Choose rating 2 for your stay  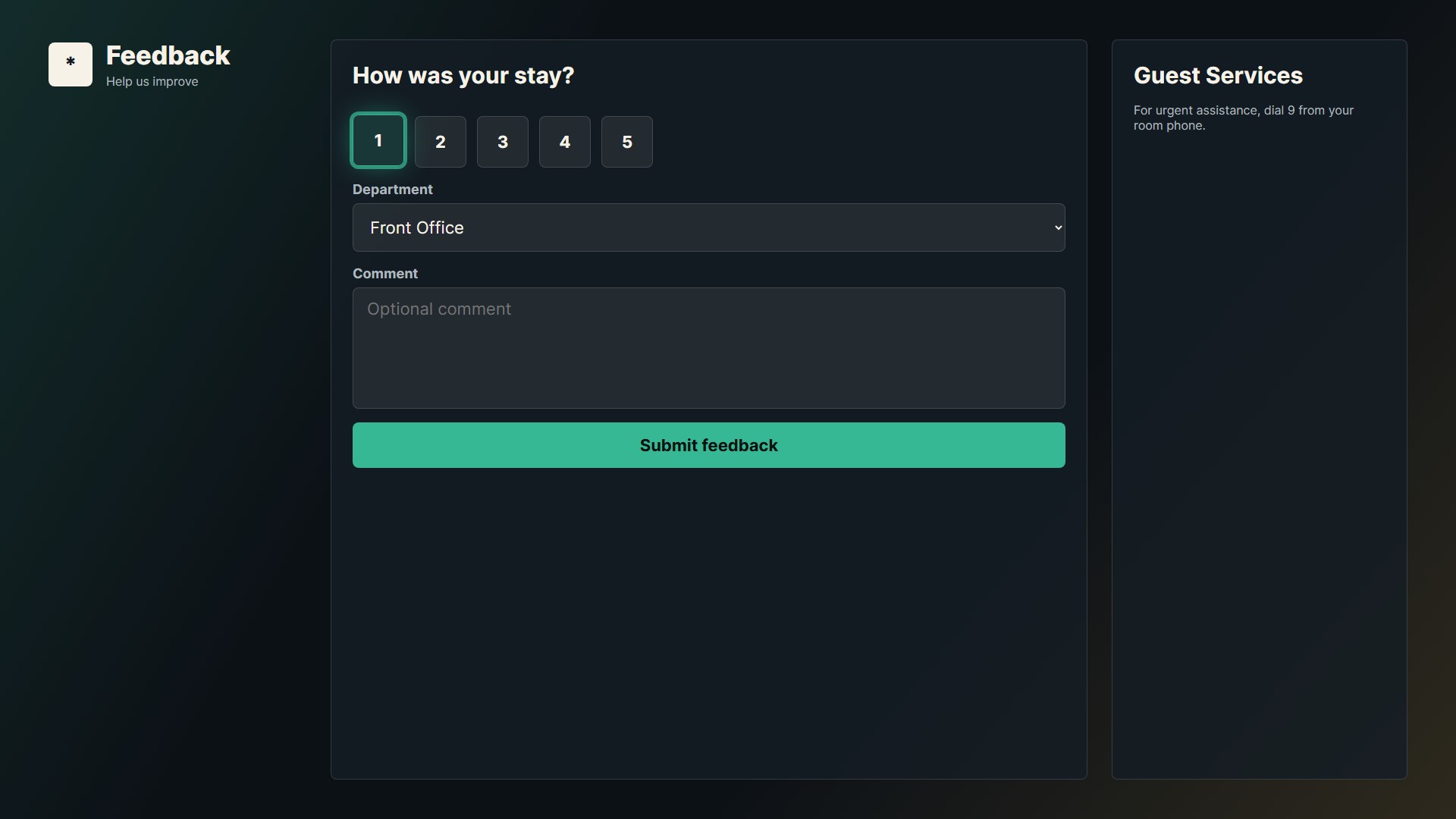(441, 142)
